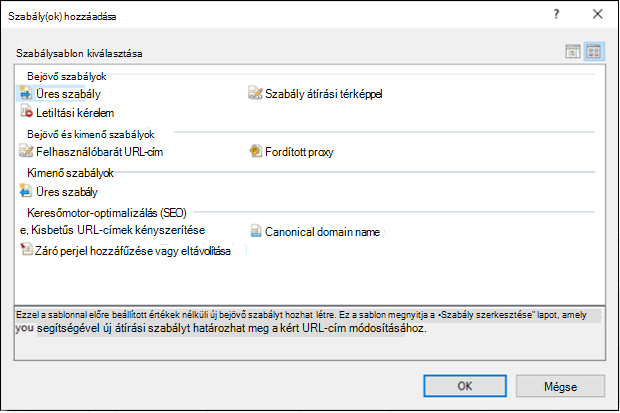Image resolution: width=620 pixels, height=413 pixels.
Task: Click the template description text box
Action: pos(310,333)
